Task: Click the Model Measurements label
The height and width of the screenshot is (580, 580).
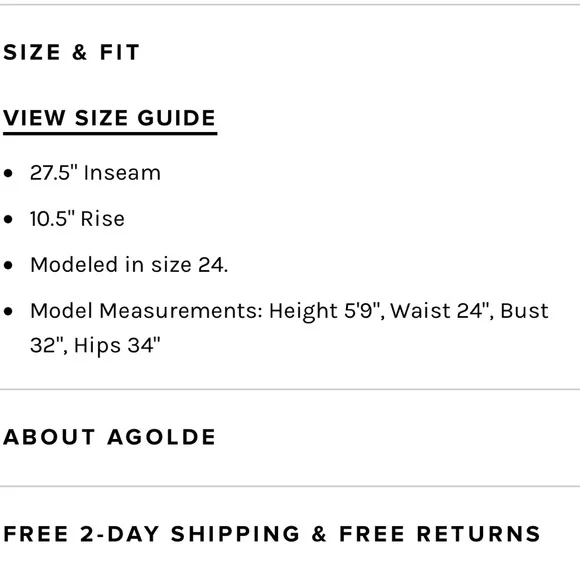Action: point(146,310)
